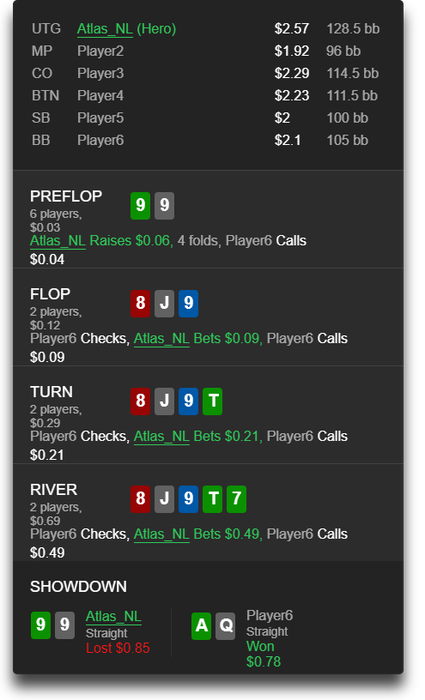Click the gray 9 card in preflop
This screenshot has width=425, height=700.
click(x=164, y=205)
